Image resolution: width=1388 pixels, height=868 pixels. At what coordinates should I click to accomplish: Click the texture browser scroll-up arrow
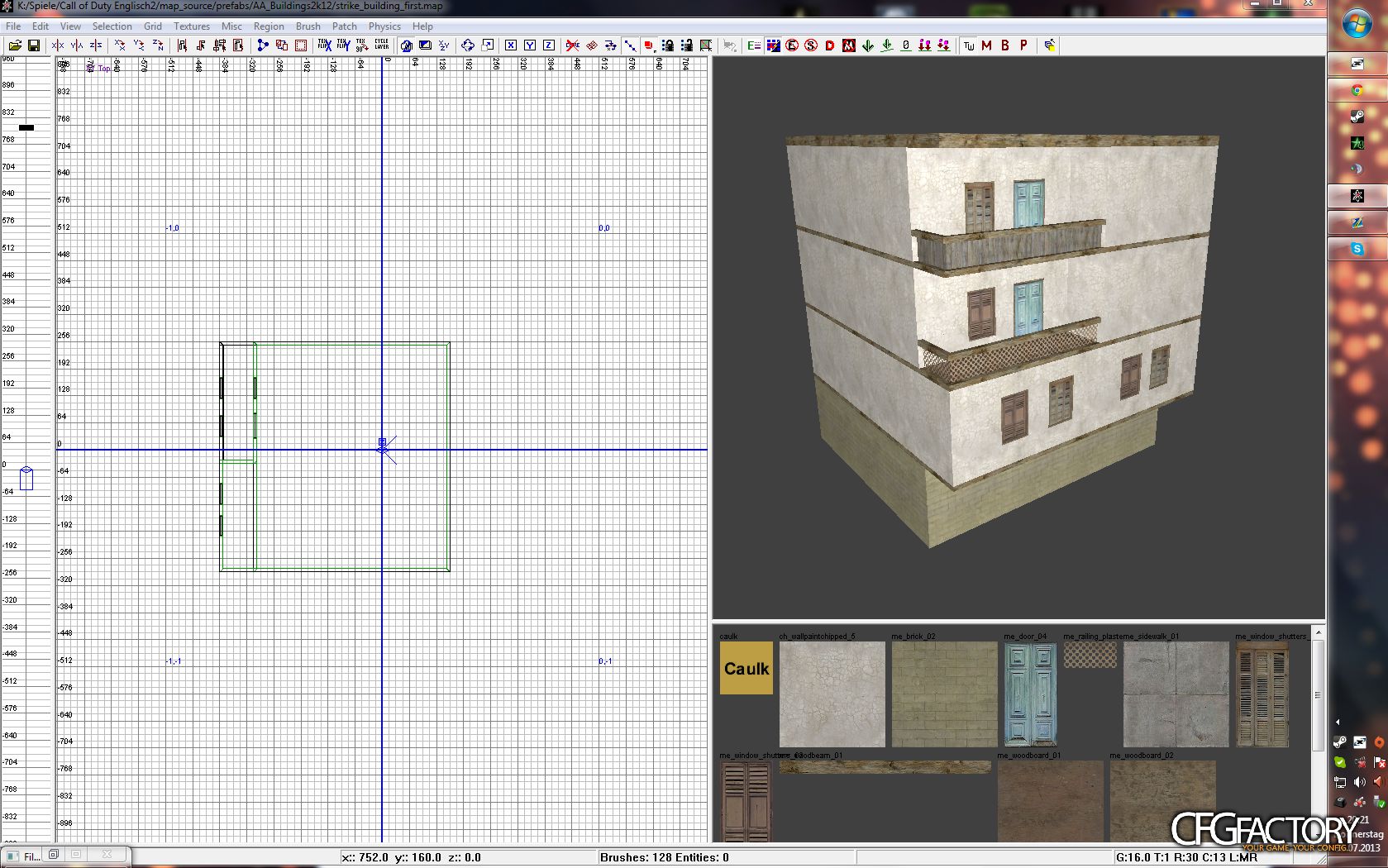point(1319,632)
